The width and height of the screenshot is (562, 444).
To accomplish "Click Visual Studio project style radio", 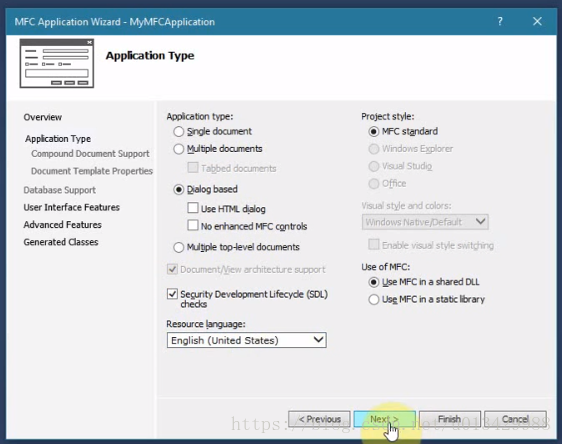I will pyautogui.click(x=373, y=166).
